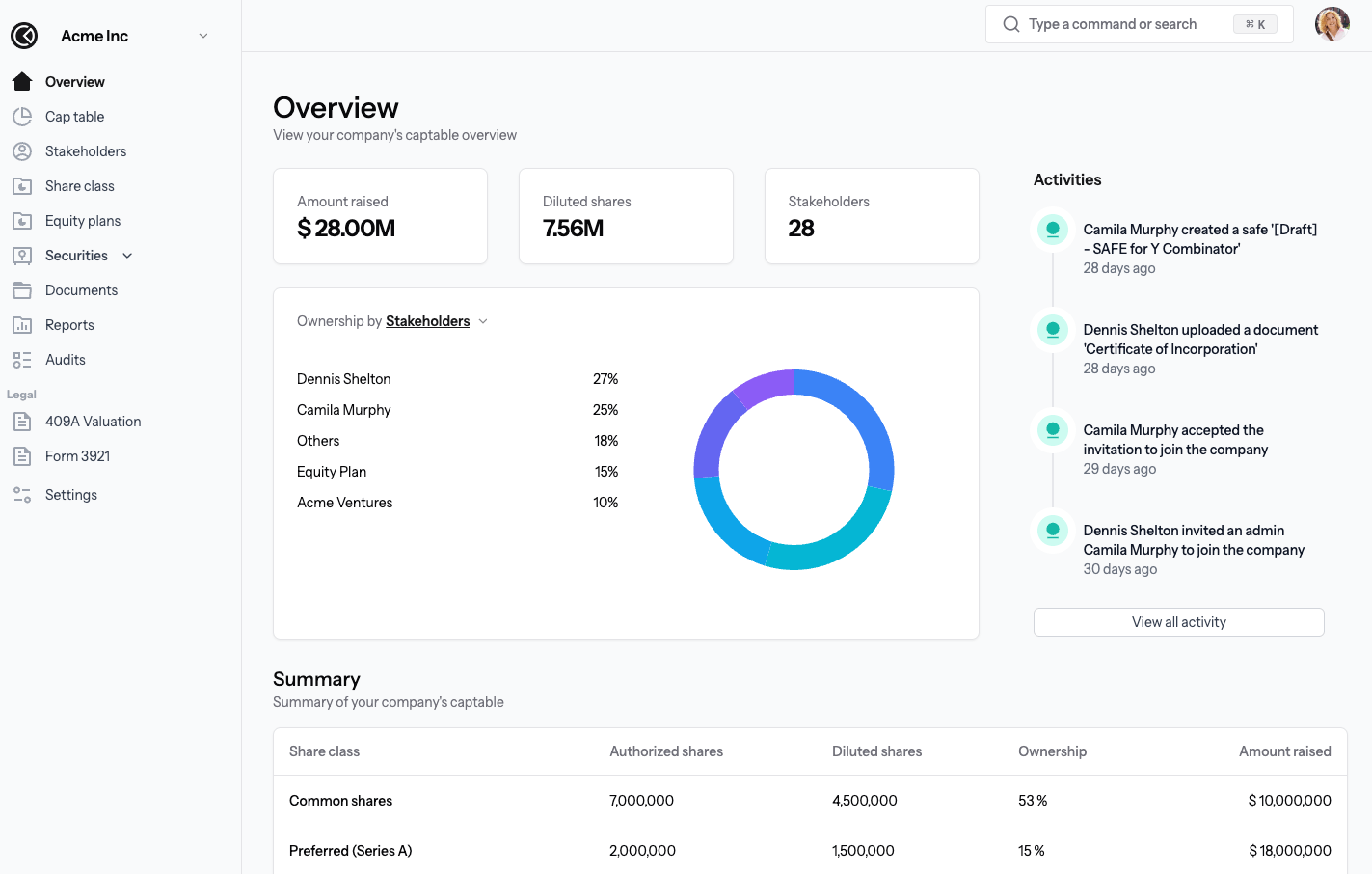Go to Form 3921 page

click(77, 456)
